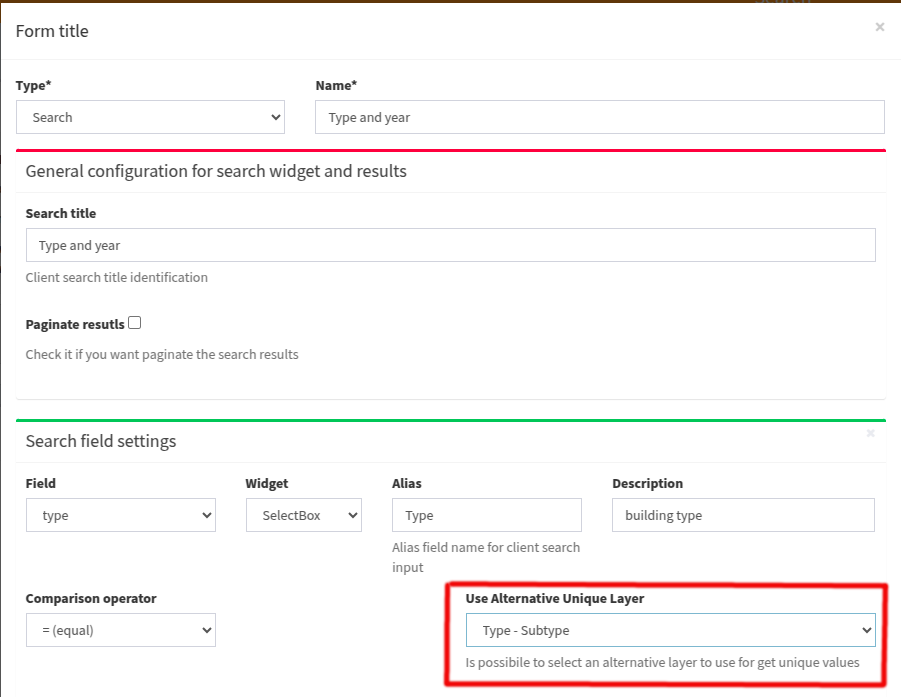
Task: Click the Alias input containing Type
Action: [x=487, y=515]
